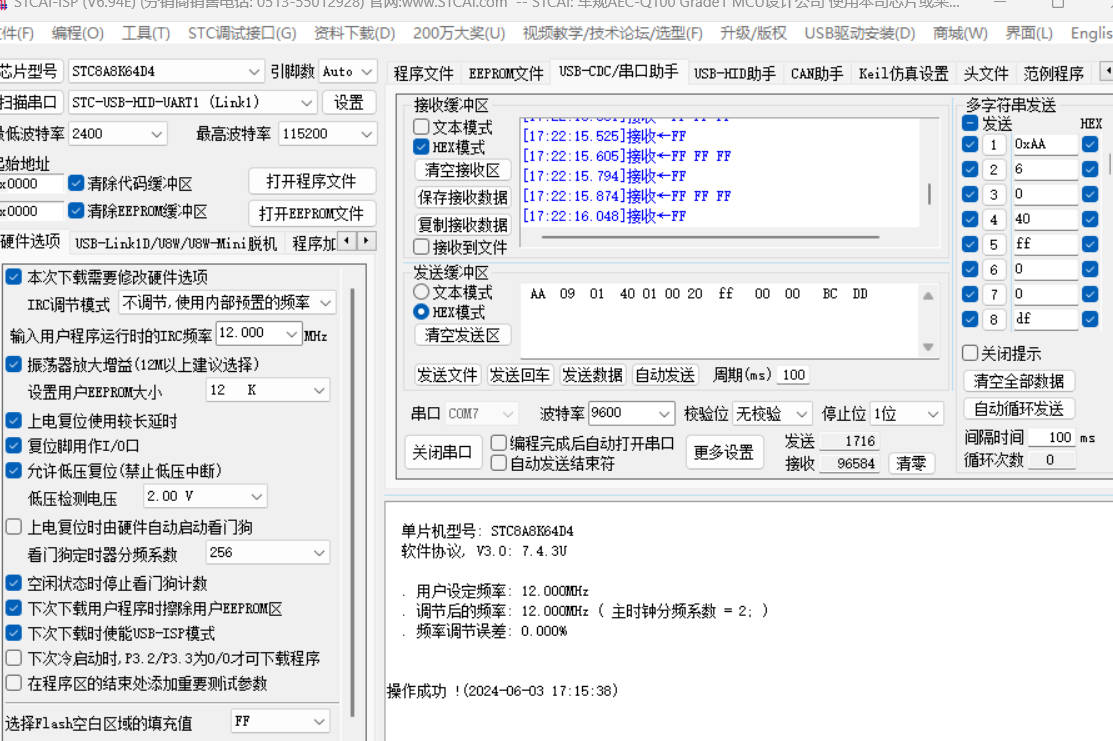
Task: Enable 关闭提示 checkbox
Action: (970, 353)
